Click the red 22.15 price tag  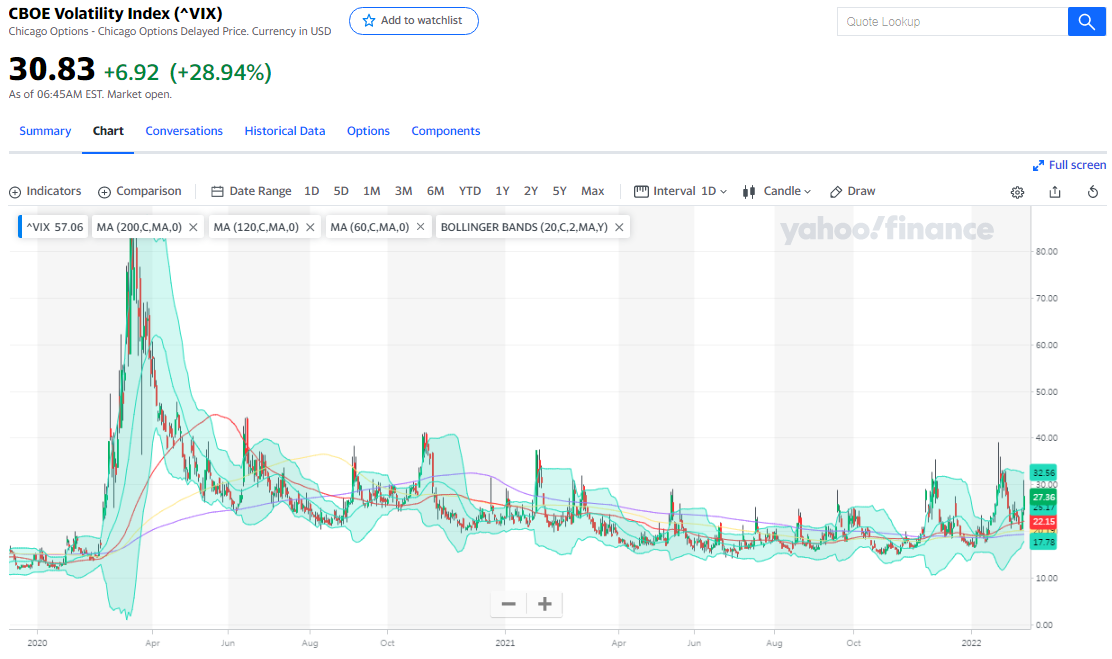[x=1043, y=521]
